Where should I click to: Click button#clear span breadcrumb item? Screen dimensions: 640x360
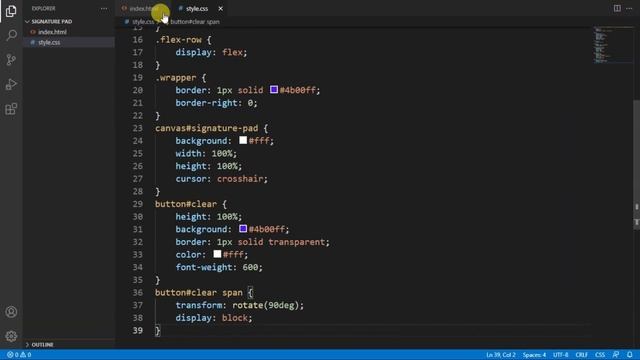point(195,22)
